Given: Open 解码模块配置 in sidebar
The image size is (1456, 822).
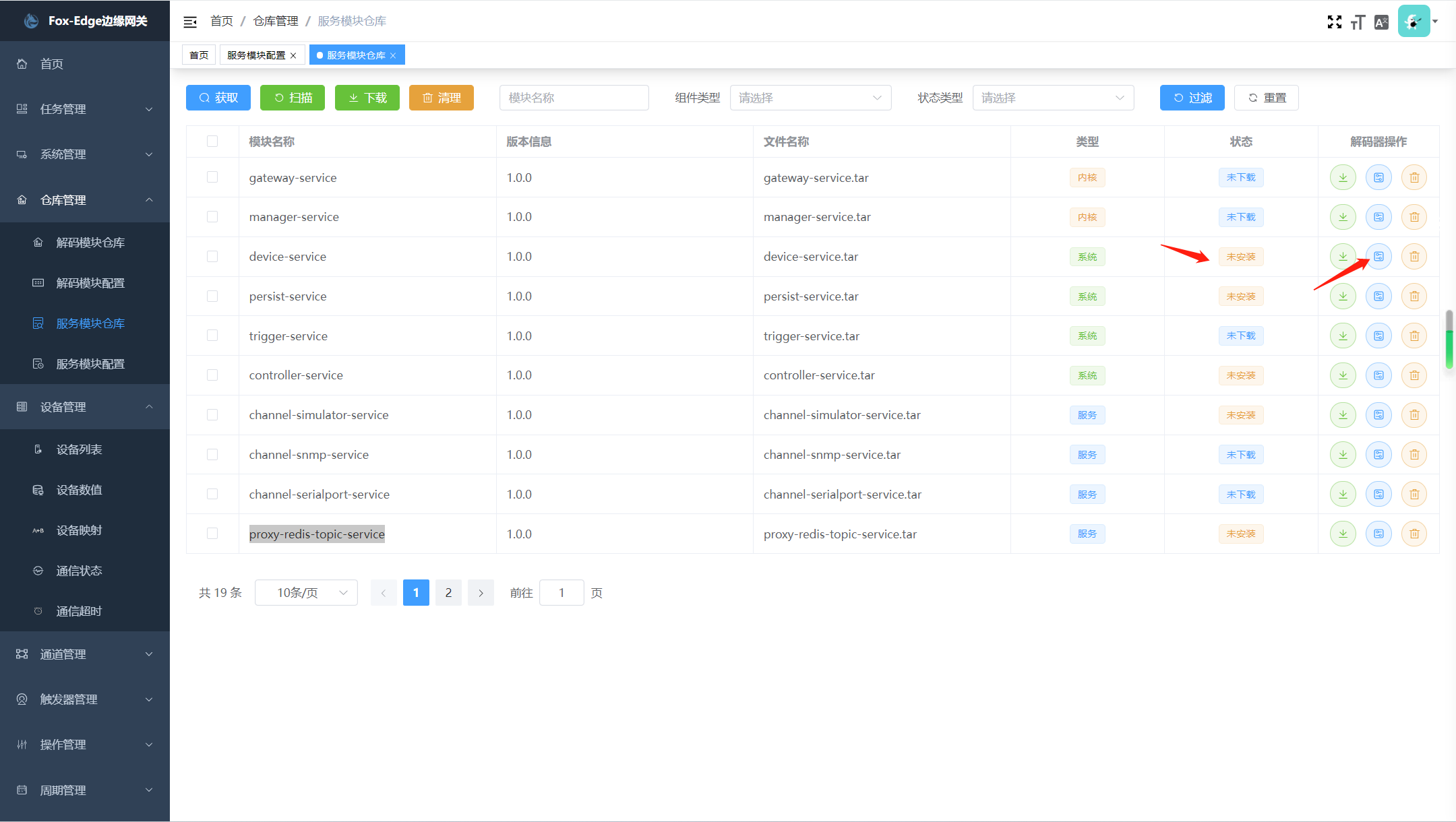Looking at the screenshot, I should click(85, 283).
